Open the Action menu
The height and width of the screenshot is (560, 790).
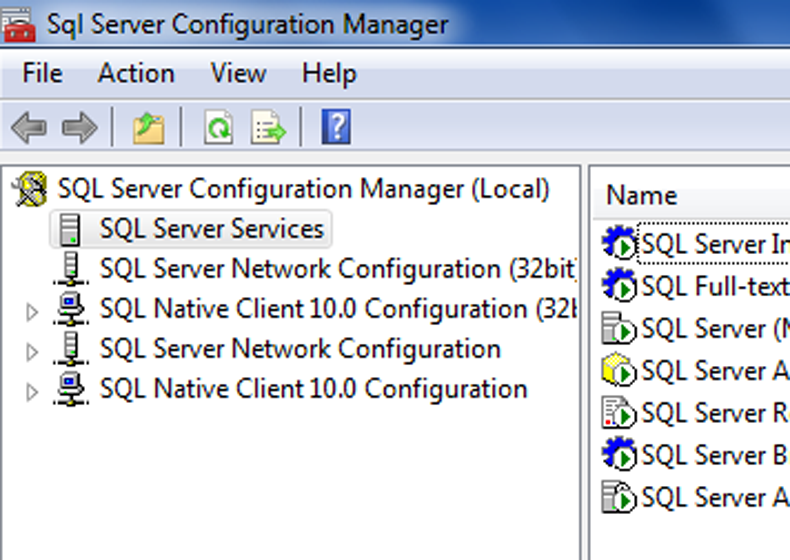coord(136,74)
